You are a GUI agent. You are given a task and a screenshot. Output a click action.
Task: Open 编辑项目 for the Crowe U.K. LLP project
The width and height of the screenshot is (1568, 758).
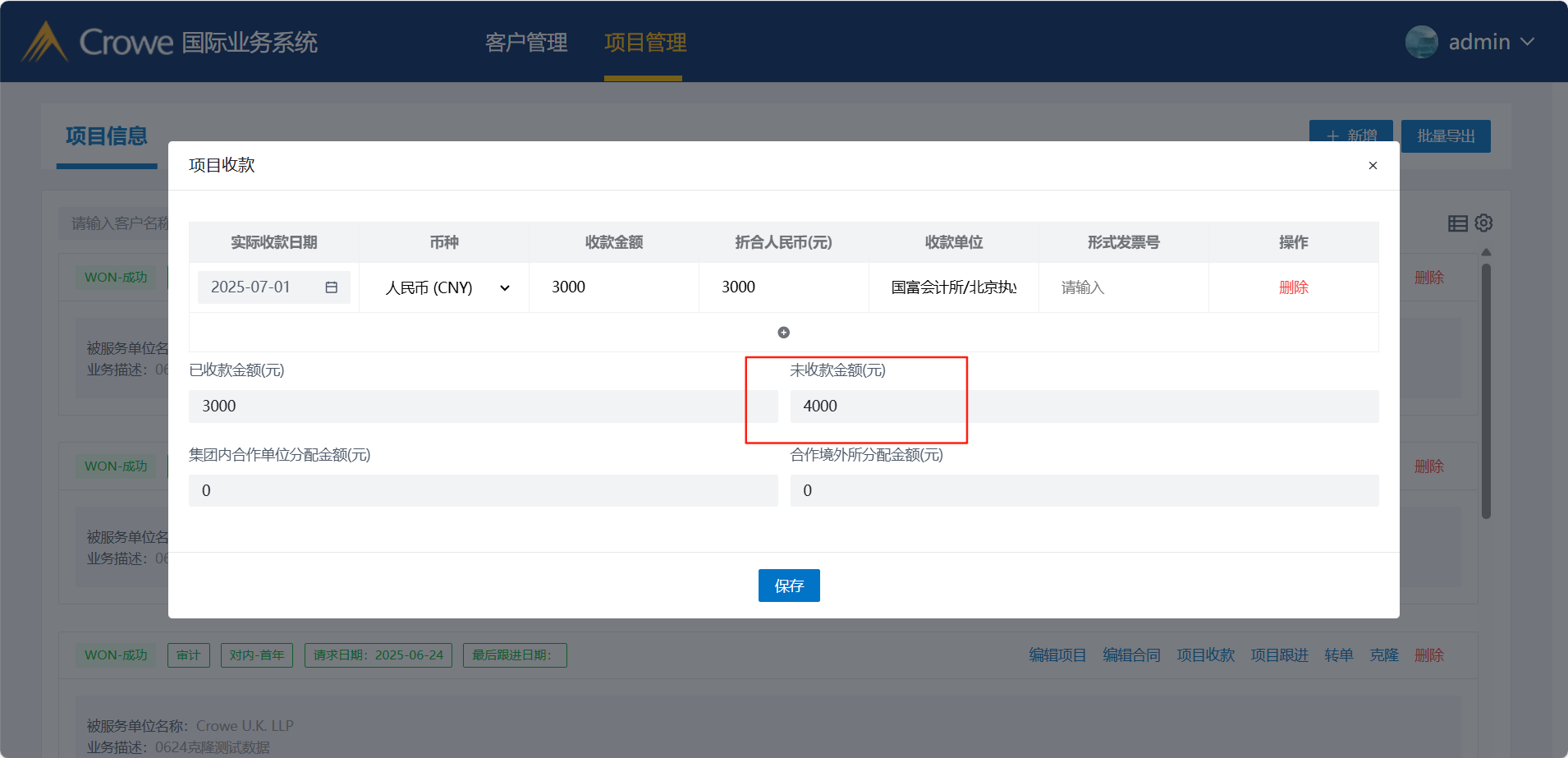[x=1057, y=655]
